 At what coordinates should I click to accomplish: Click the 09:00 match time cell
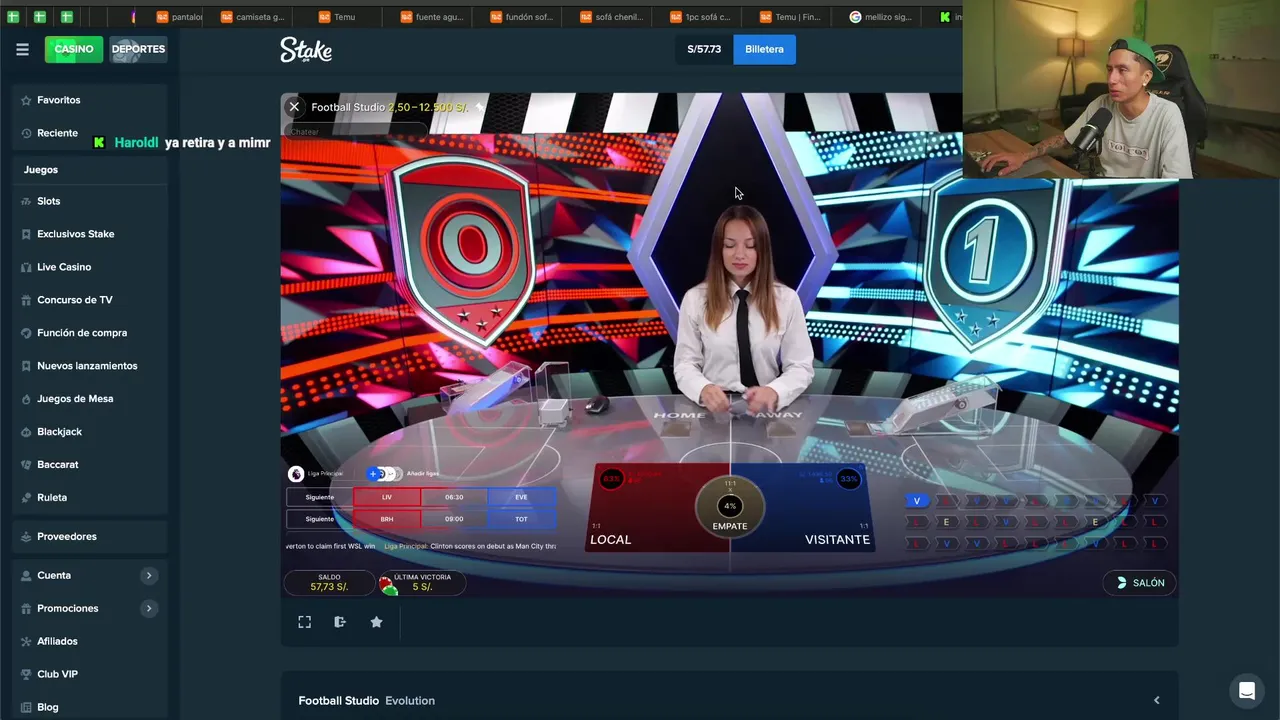coord(454,519)
